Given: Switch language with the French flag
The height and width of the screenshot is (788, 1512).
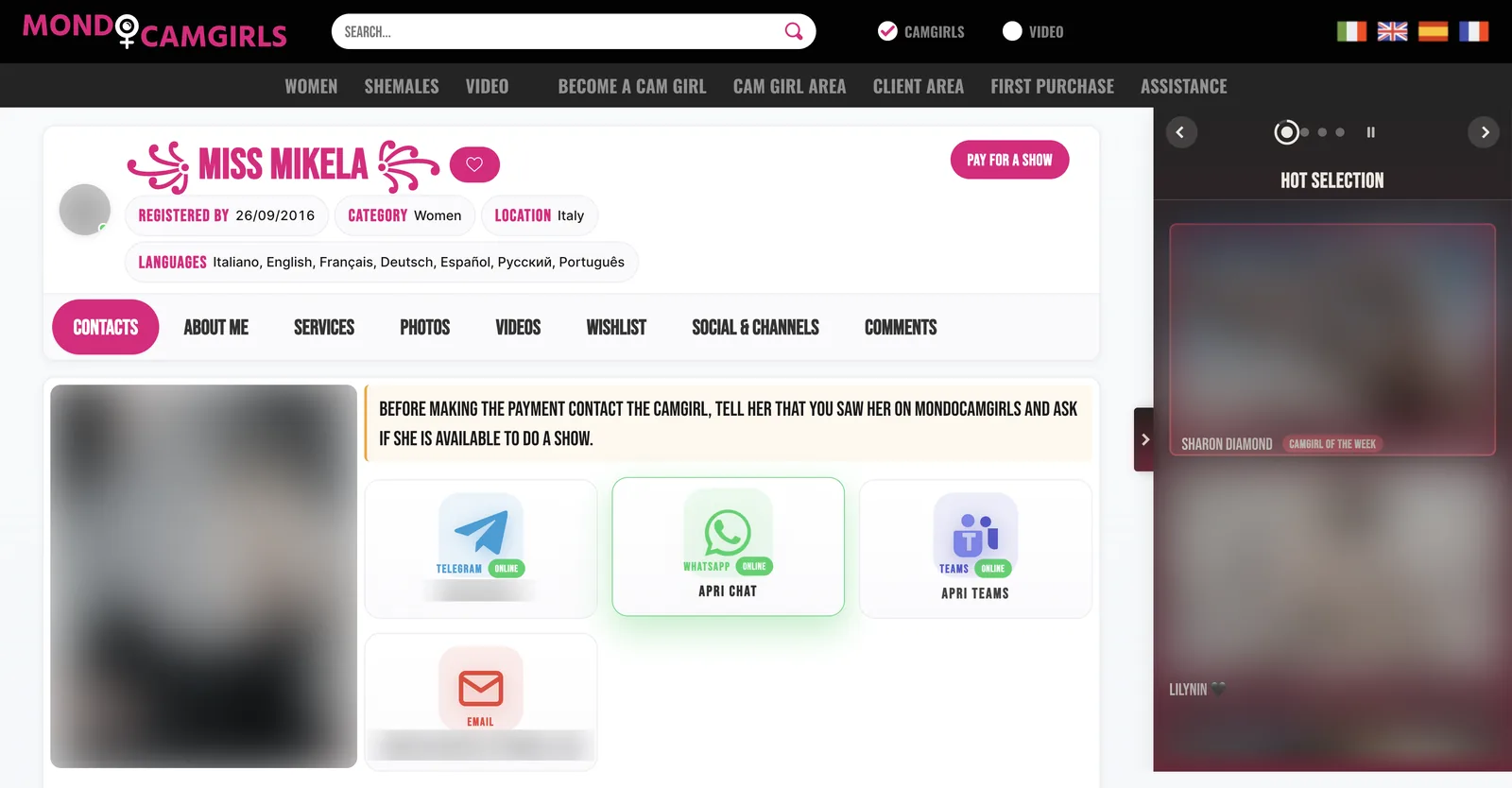Looking at the screenshot, I should (1473, 31).
